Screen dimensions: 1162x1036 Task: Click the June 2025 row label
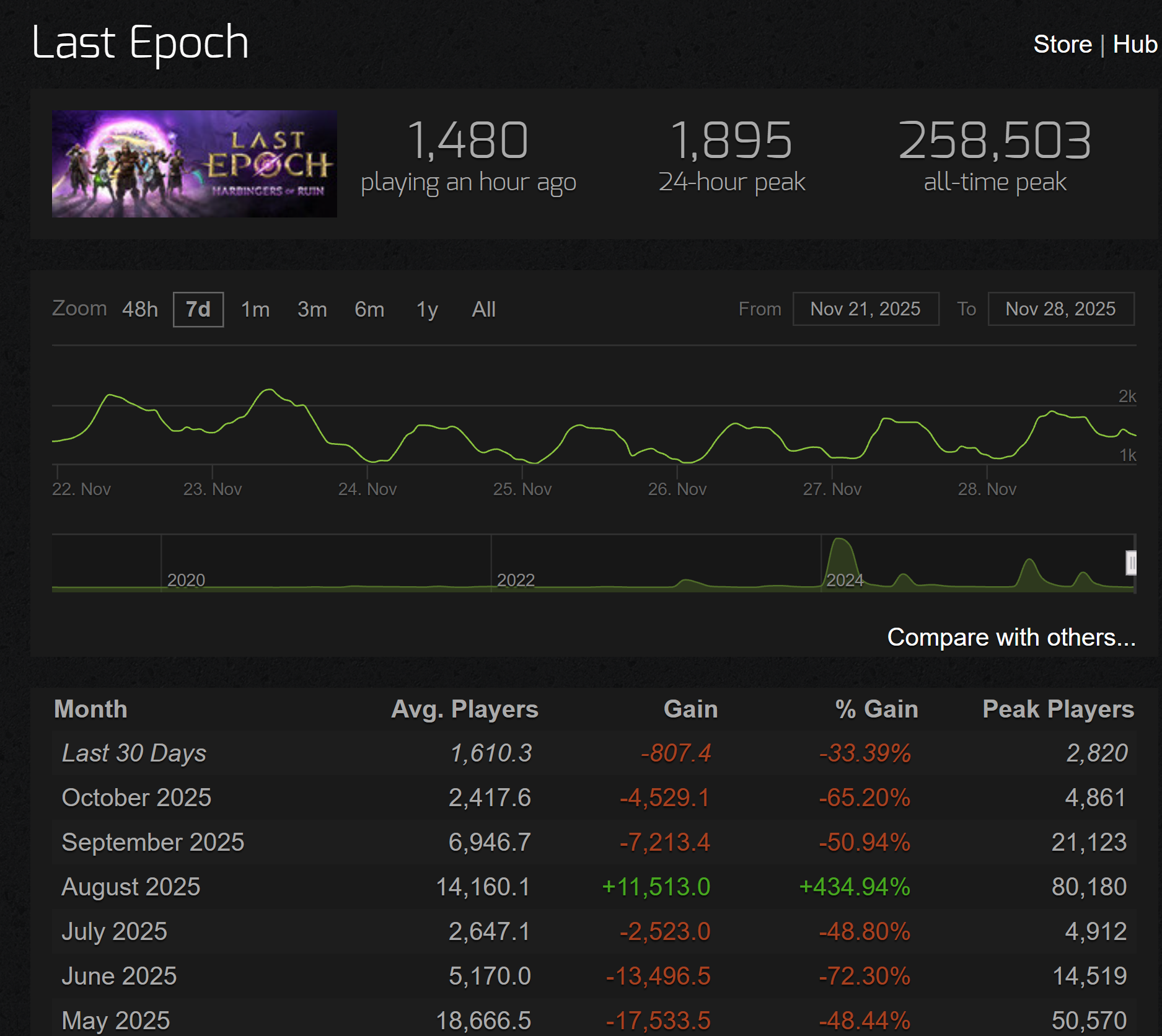pyautogui.click(x=120, y=976)
